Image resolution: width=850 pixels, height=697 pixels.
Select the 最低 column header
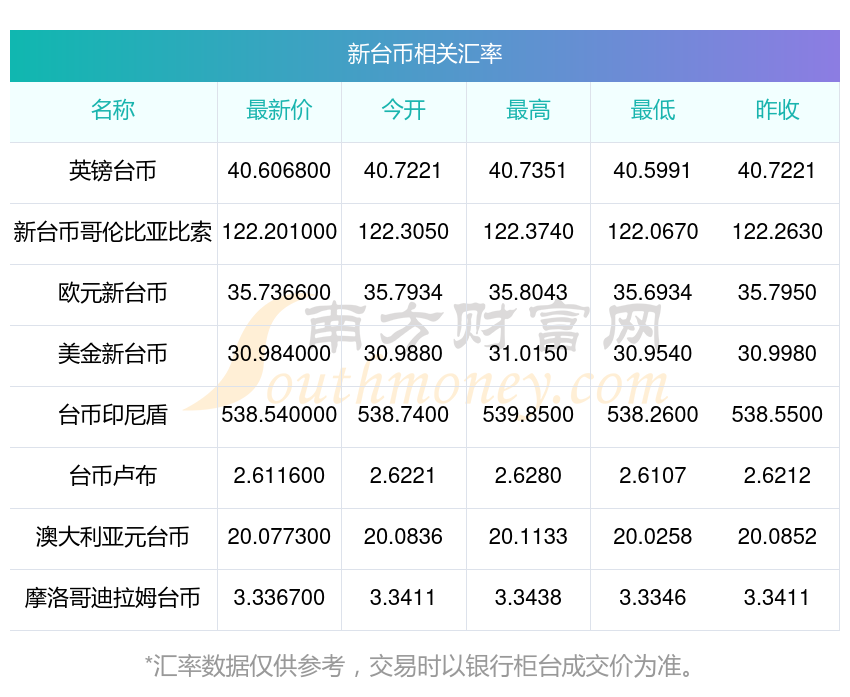[x=652, y=110]
